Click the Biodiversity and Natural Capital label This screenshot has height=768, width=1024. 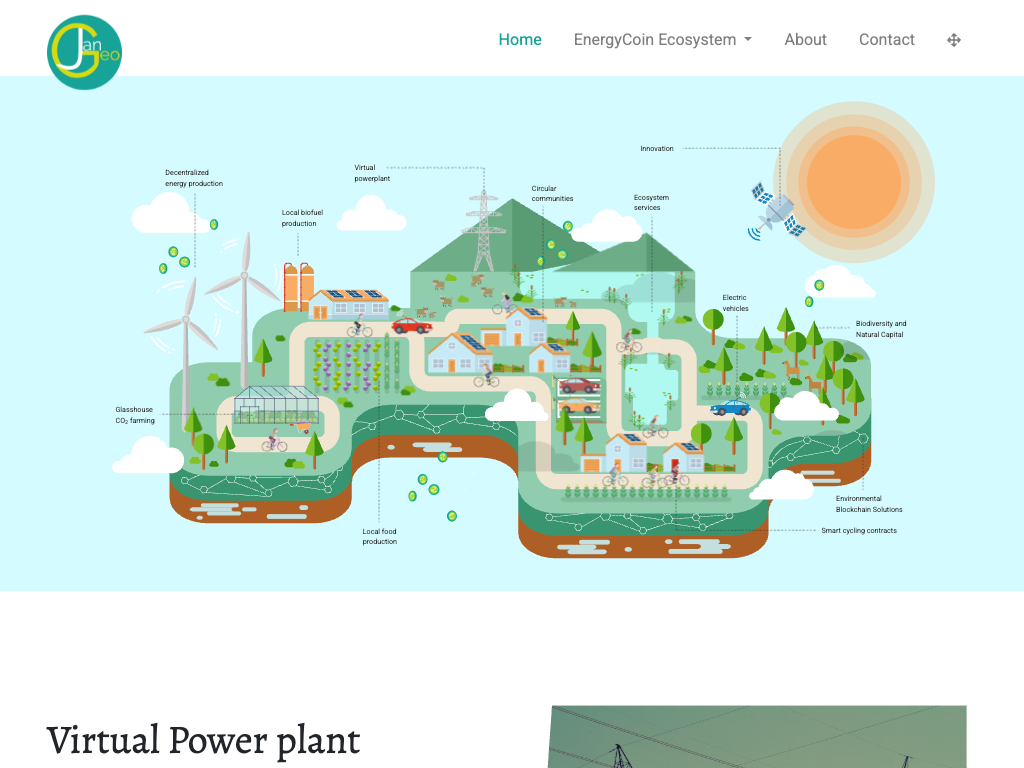tap(880, 329)
